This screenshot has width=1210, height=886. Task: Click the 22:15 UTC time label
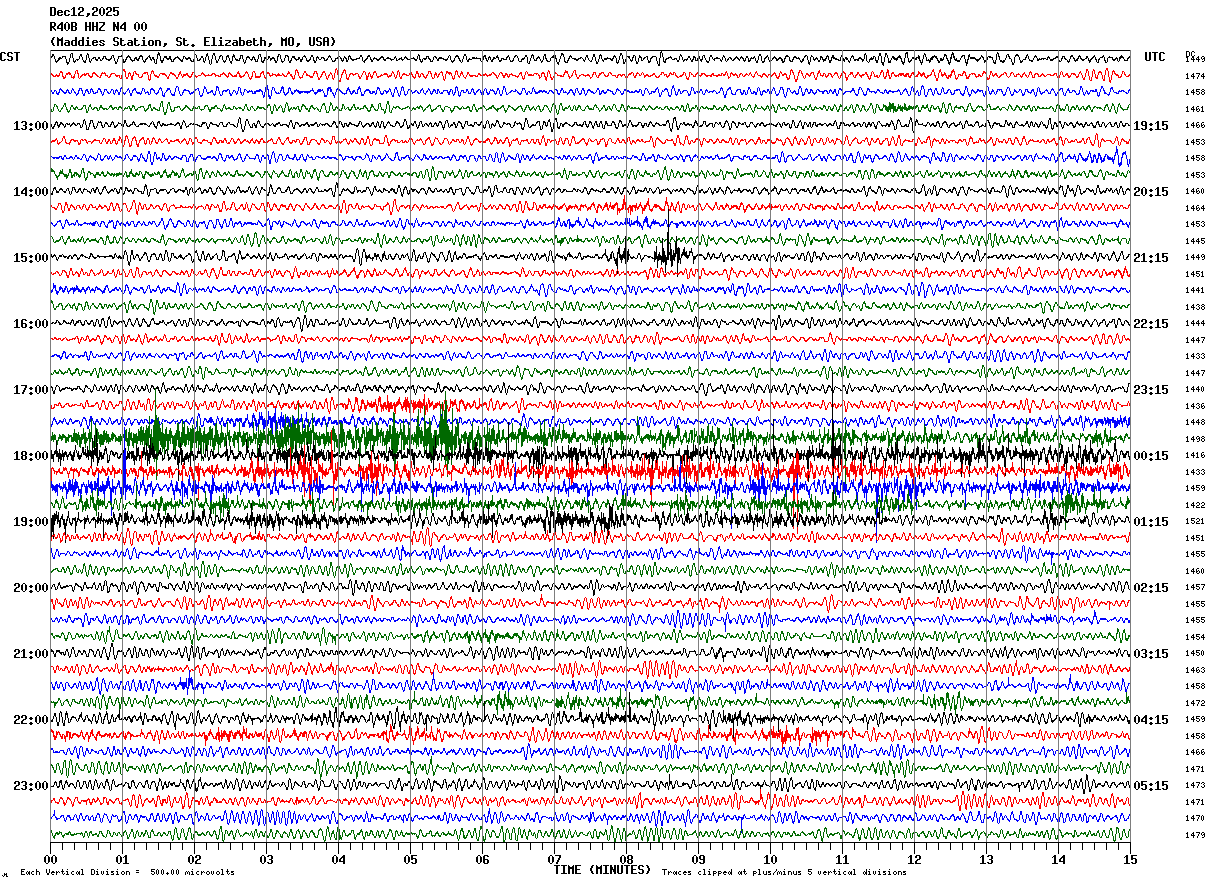pyautogui.click(x=1151, y=324)
